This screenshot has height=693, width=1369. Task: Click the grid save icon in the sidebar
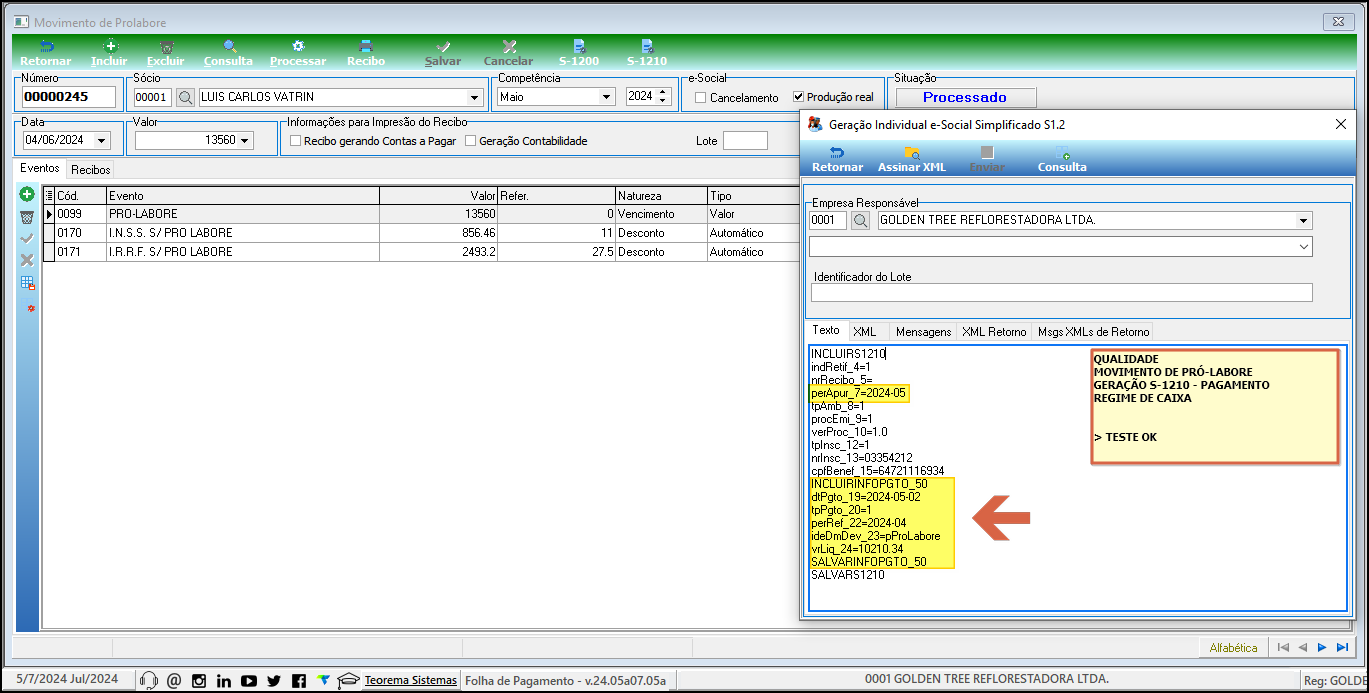pyautogui.click(x=27, y=282)
